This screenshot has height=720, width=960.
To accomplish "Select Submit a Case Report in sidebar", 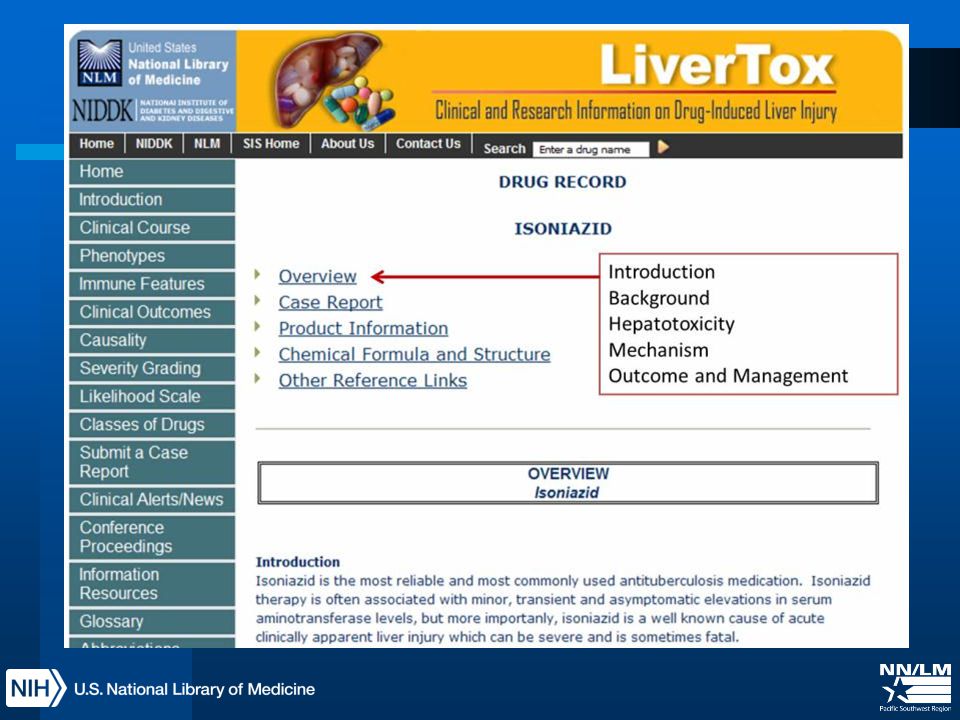I will pyautogui.click(x=152, y=462).
